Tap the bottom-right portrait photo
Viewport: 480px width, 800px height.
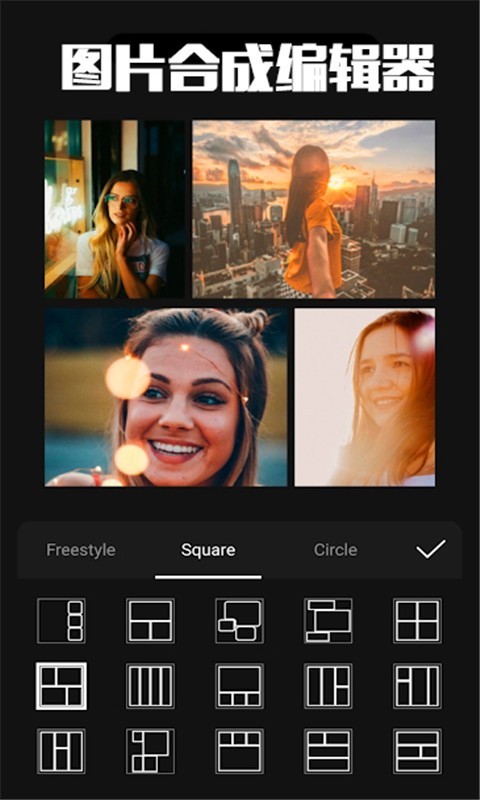(x=365, y=397)
